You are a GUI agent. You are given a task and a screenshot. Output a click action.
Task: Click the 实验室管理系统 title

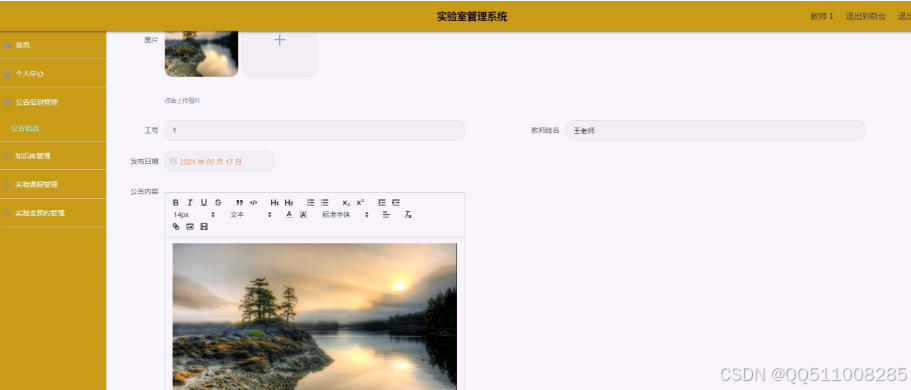[x=472, y=16]
